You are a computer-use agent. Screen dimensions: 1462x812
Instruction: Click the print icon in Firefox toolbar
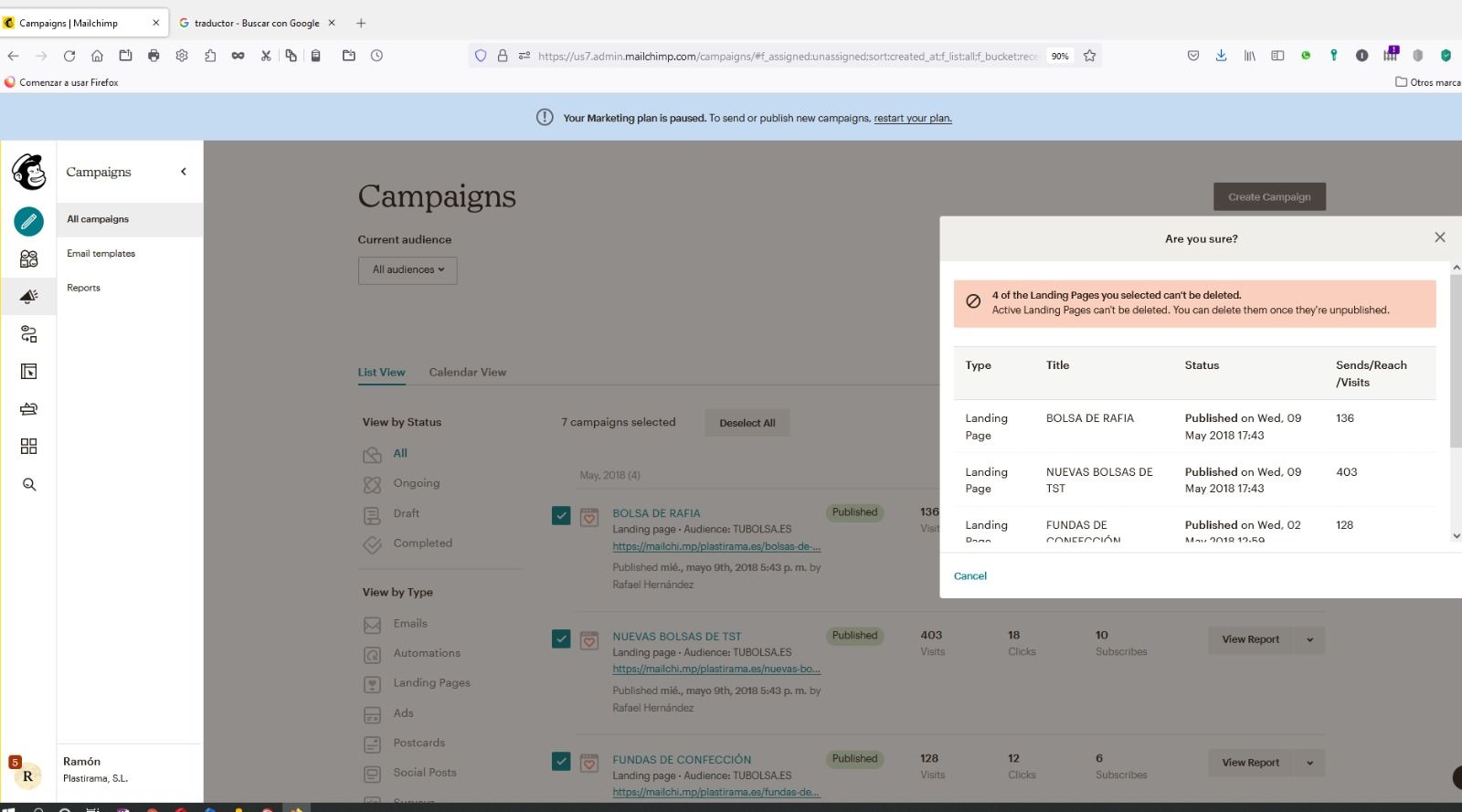[154, 56]
